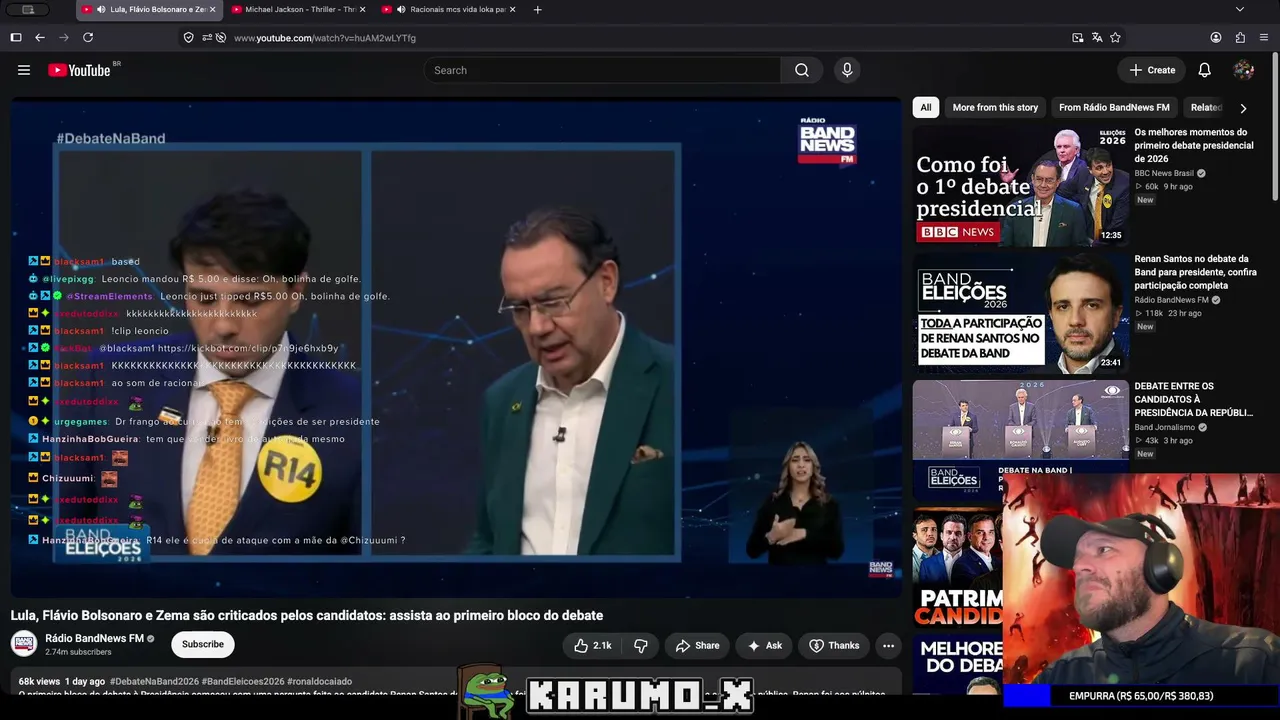Viewport: 1280px width, 720px height.
Task: Open the 'Debate na Band' candidates thumbnail
Action: coord(1020,439)
